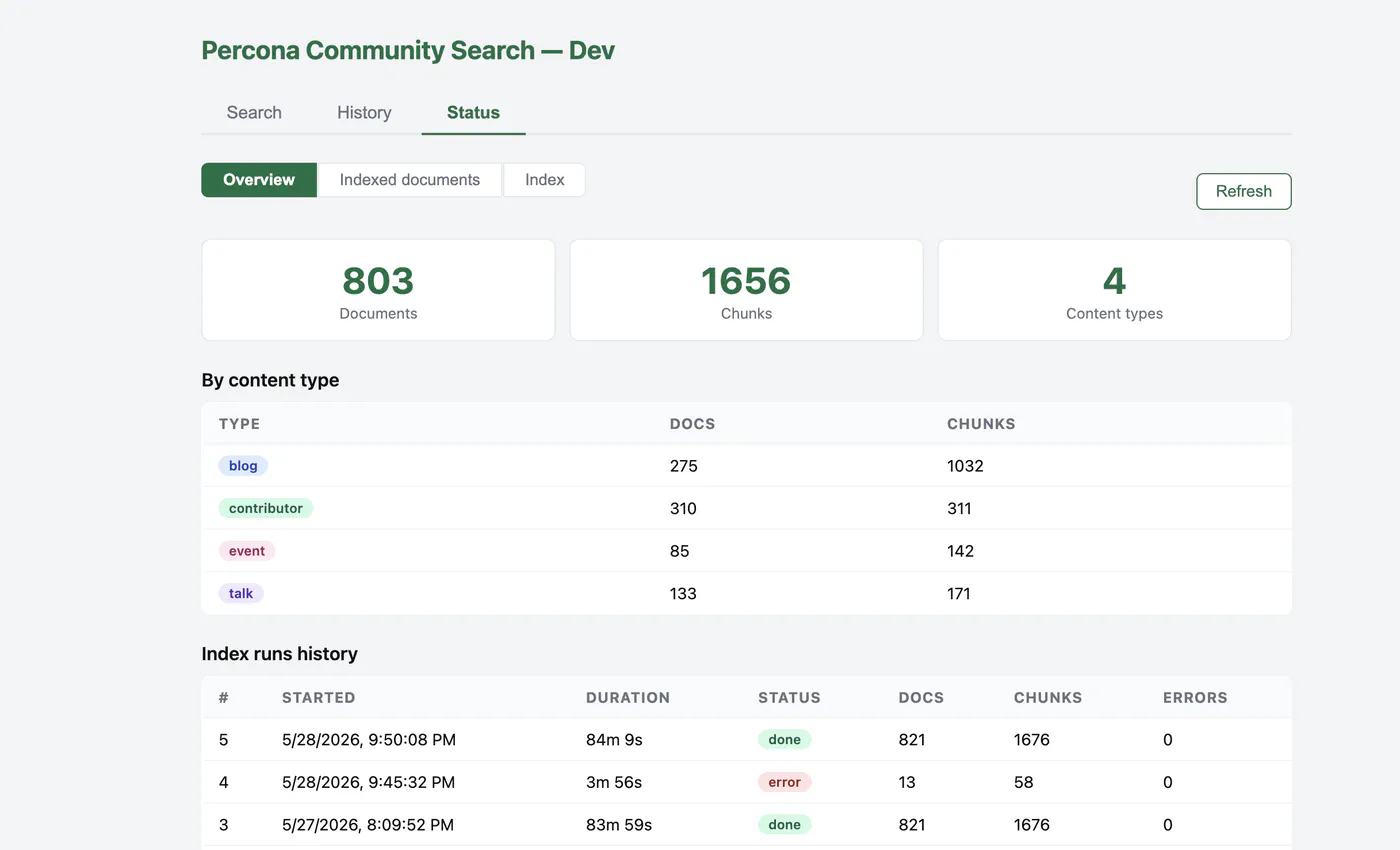Click talk chunks value 171

(x=959, y=593)
